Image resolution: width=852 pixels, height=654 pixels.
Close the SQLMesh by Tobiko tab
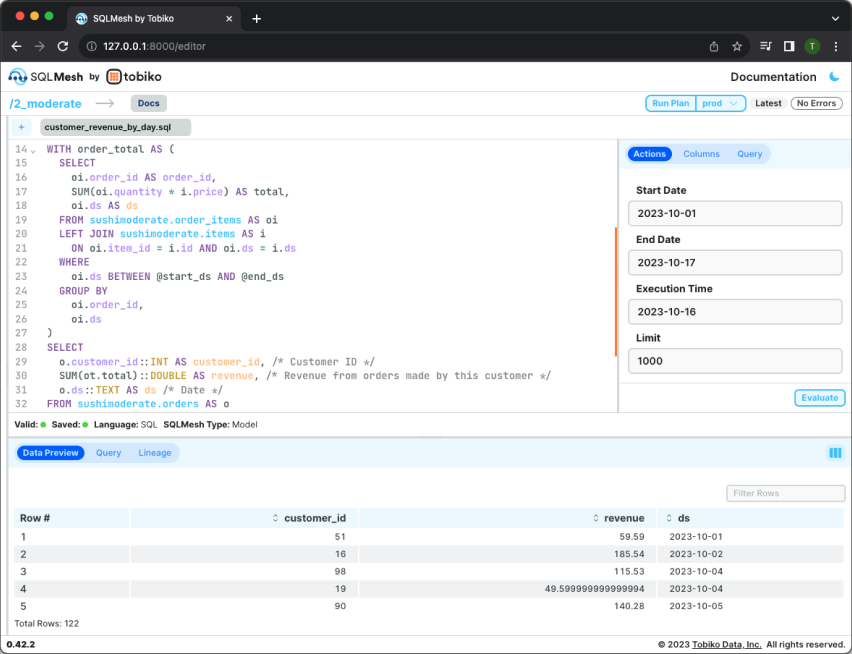229,18
